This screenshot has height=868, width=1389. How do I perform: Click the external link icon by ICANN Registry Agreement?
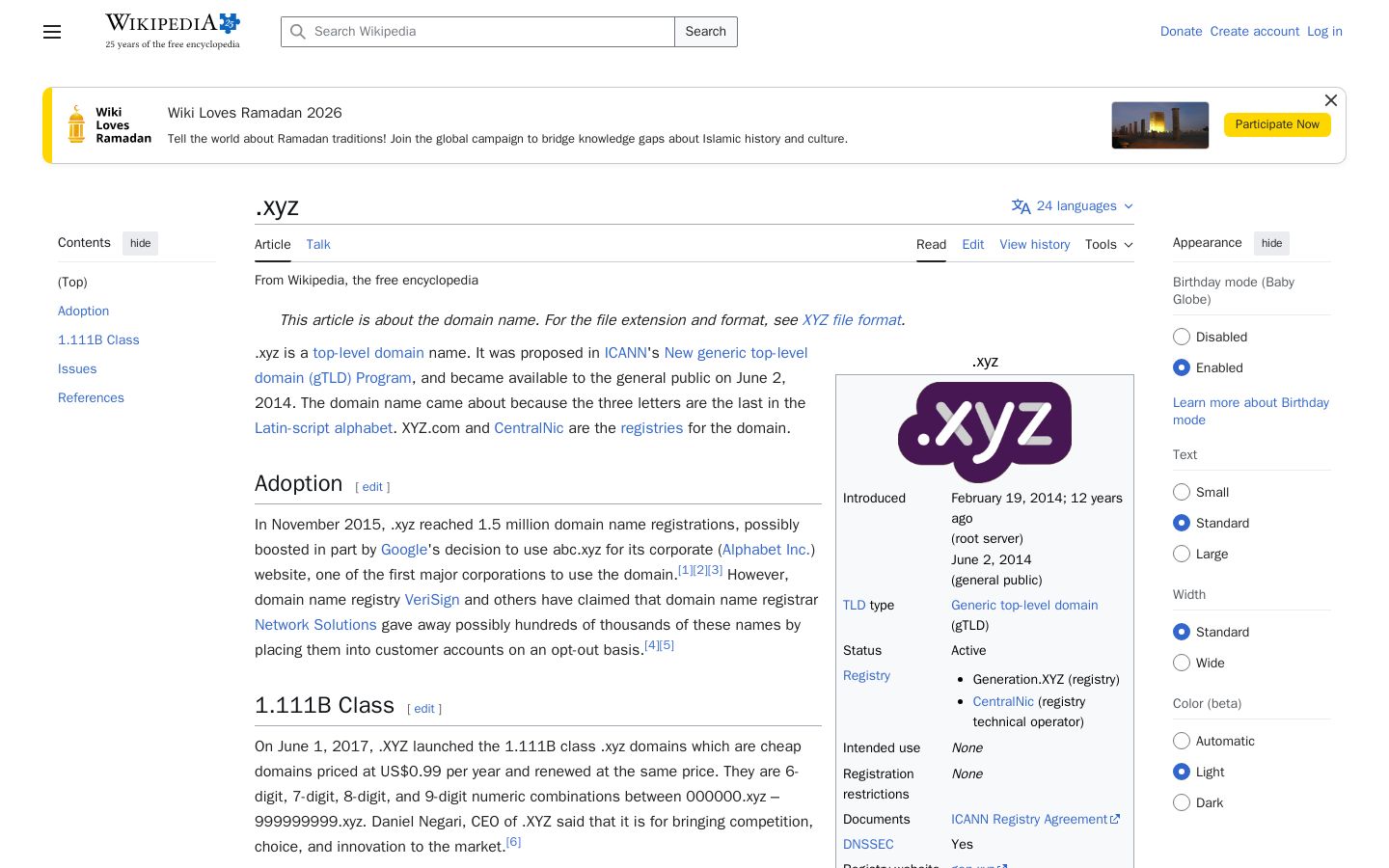coord(1115,819)
